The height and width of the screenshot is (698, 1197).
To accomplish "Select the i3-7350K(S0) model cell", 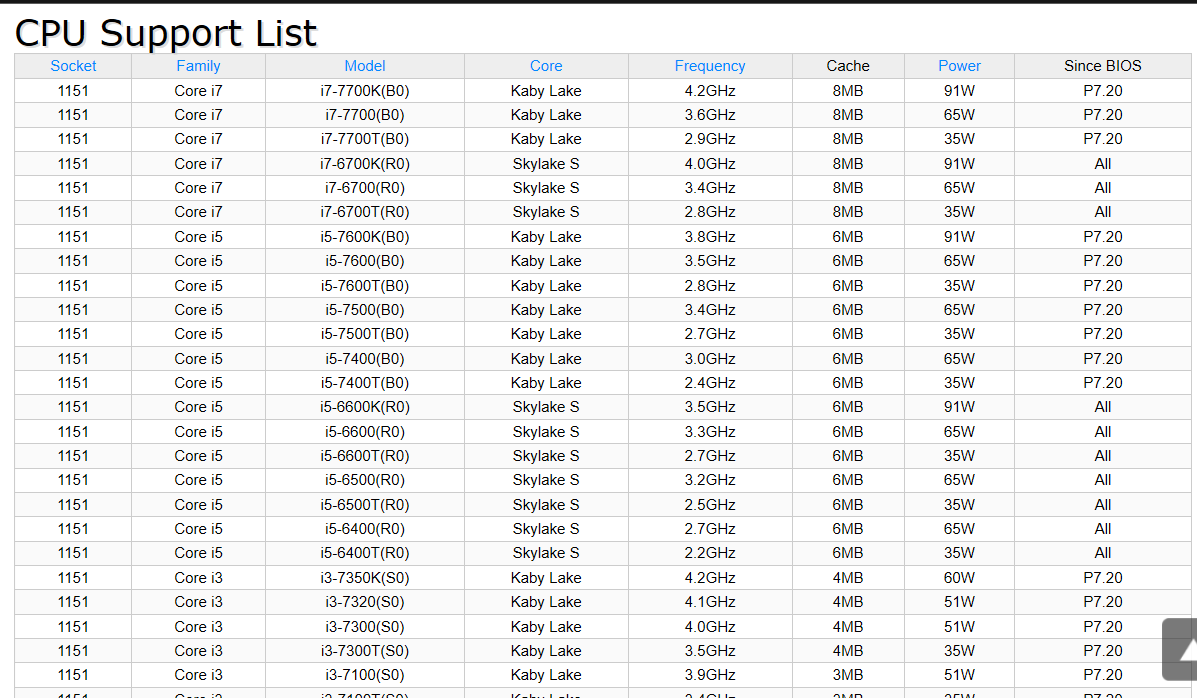I will [x=365, y=578].
